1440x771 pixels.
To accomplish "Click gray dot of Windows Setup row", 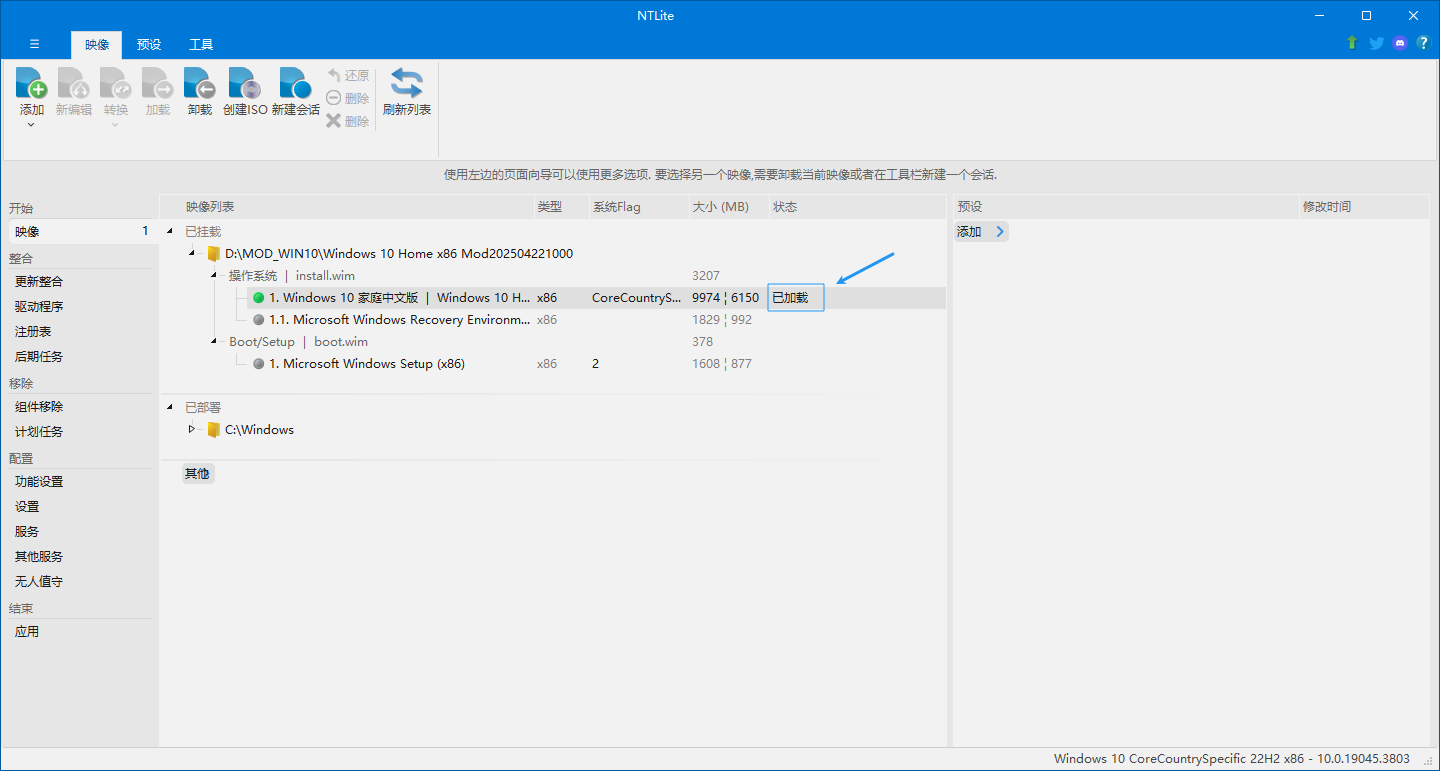I will 259,364.
